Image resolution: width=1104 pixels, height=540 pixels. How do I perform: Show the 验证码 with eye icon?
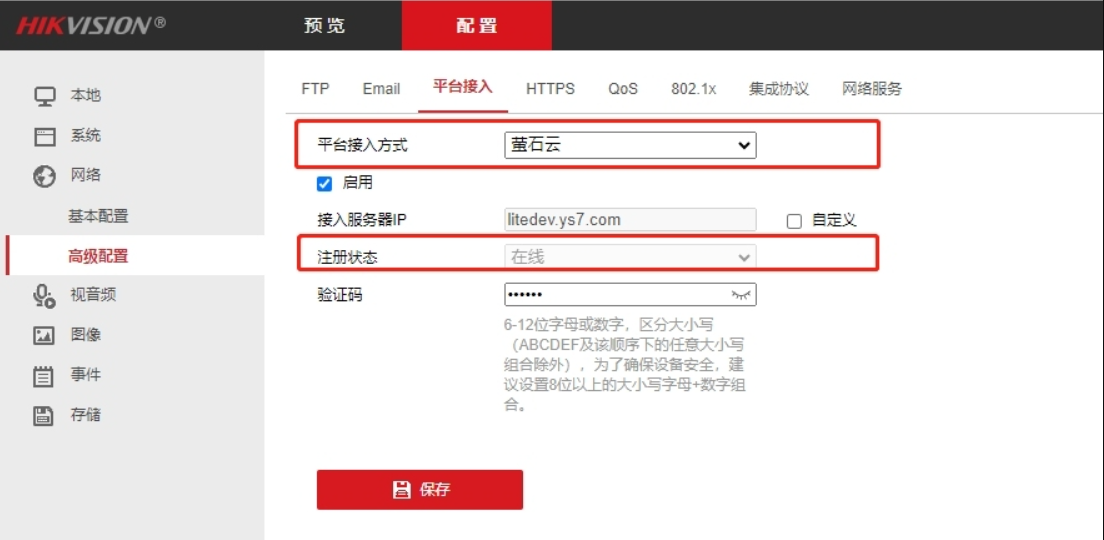point(740,295)
